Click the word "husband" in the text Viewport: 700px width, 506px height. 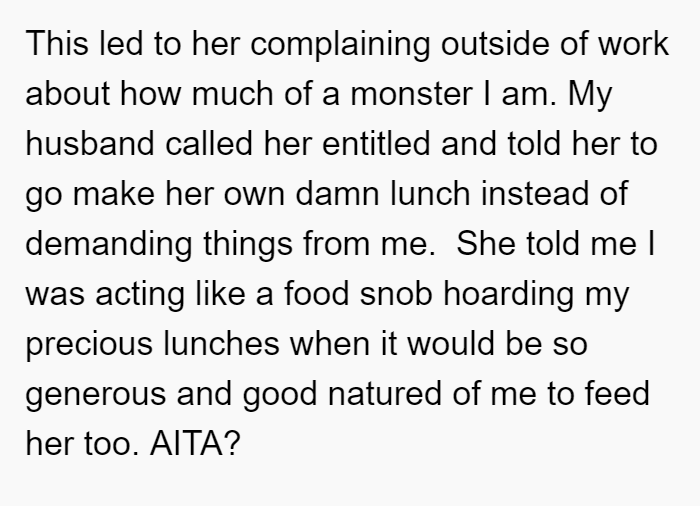click(x=90, y=144)
